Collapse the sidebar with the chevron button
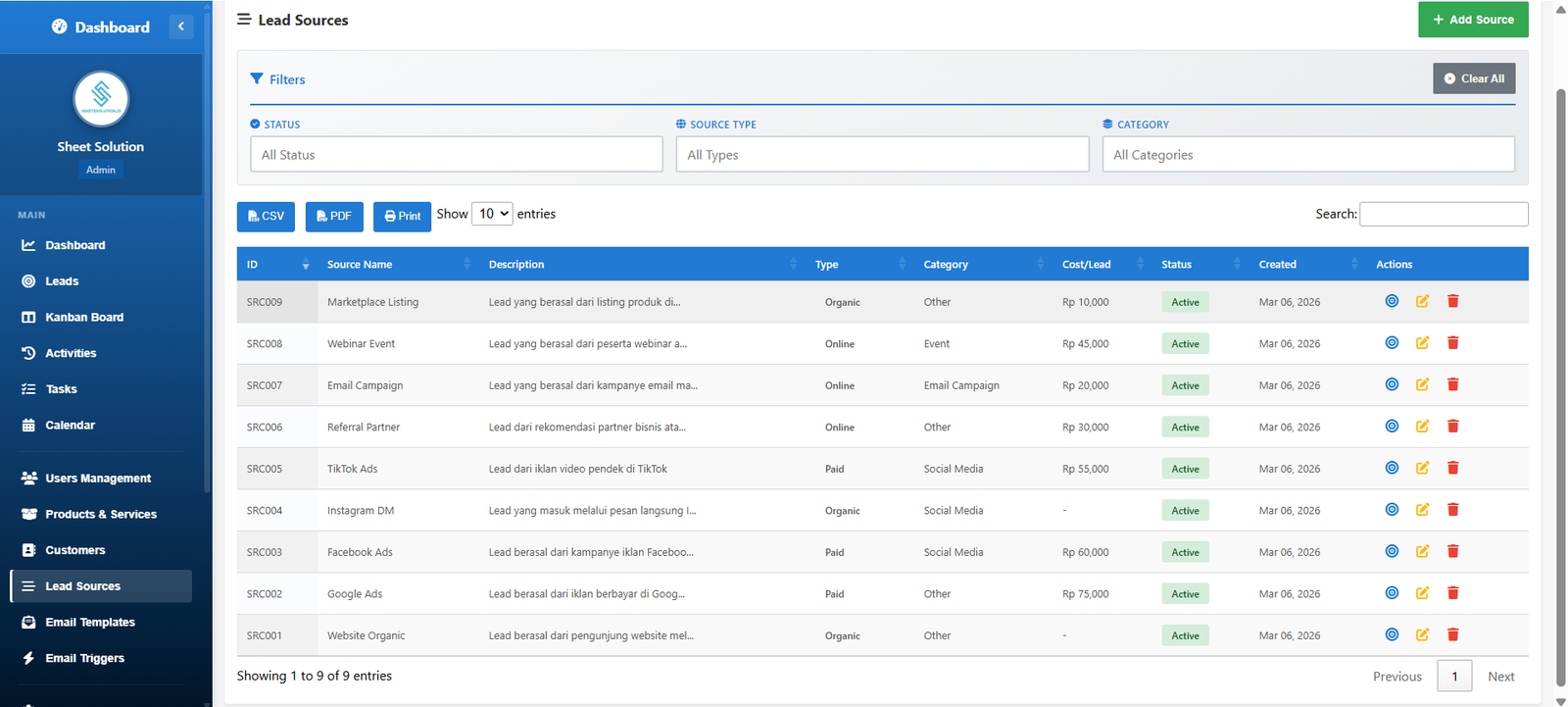This screenshot has width=1568, height=707. [181, 26]
